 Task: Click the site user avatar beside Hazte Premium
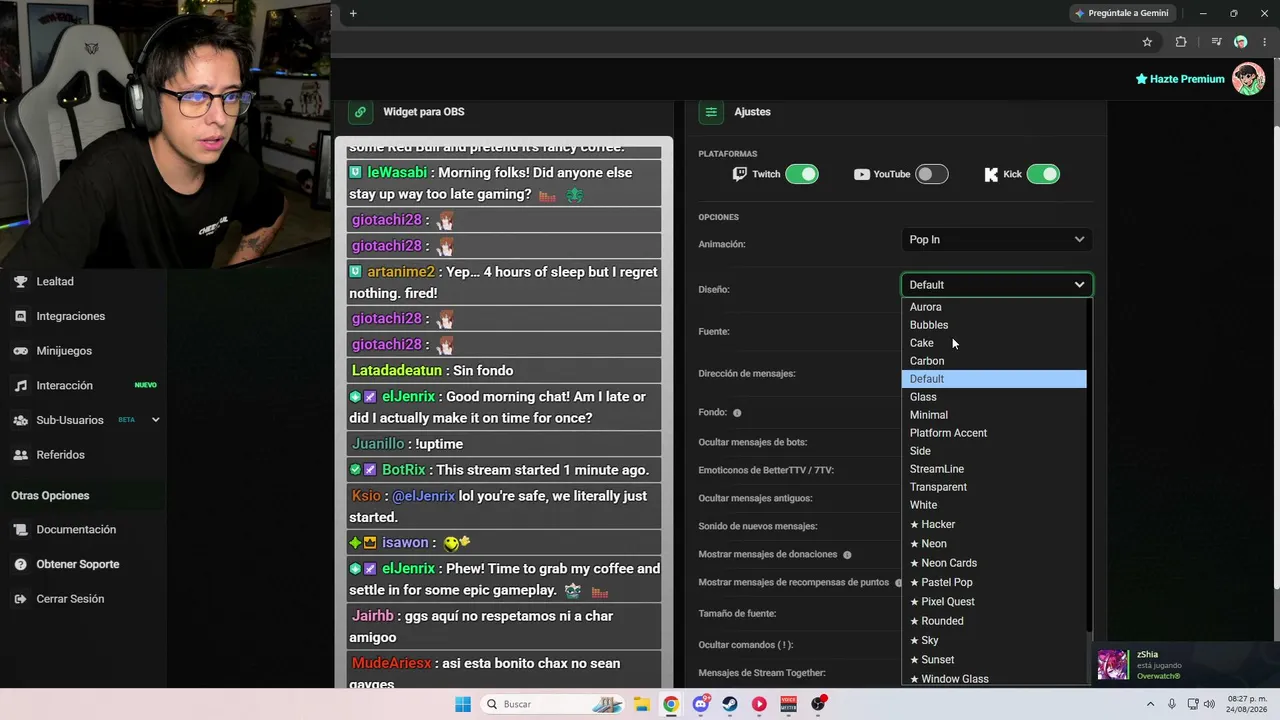pos(1248,79)
